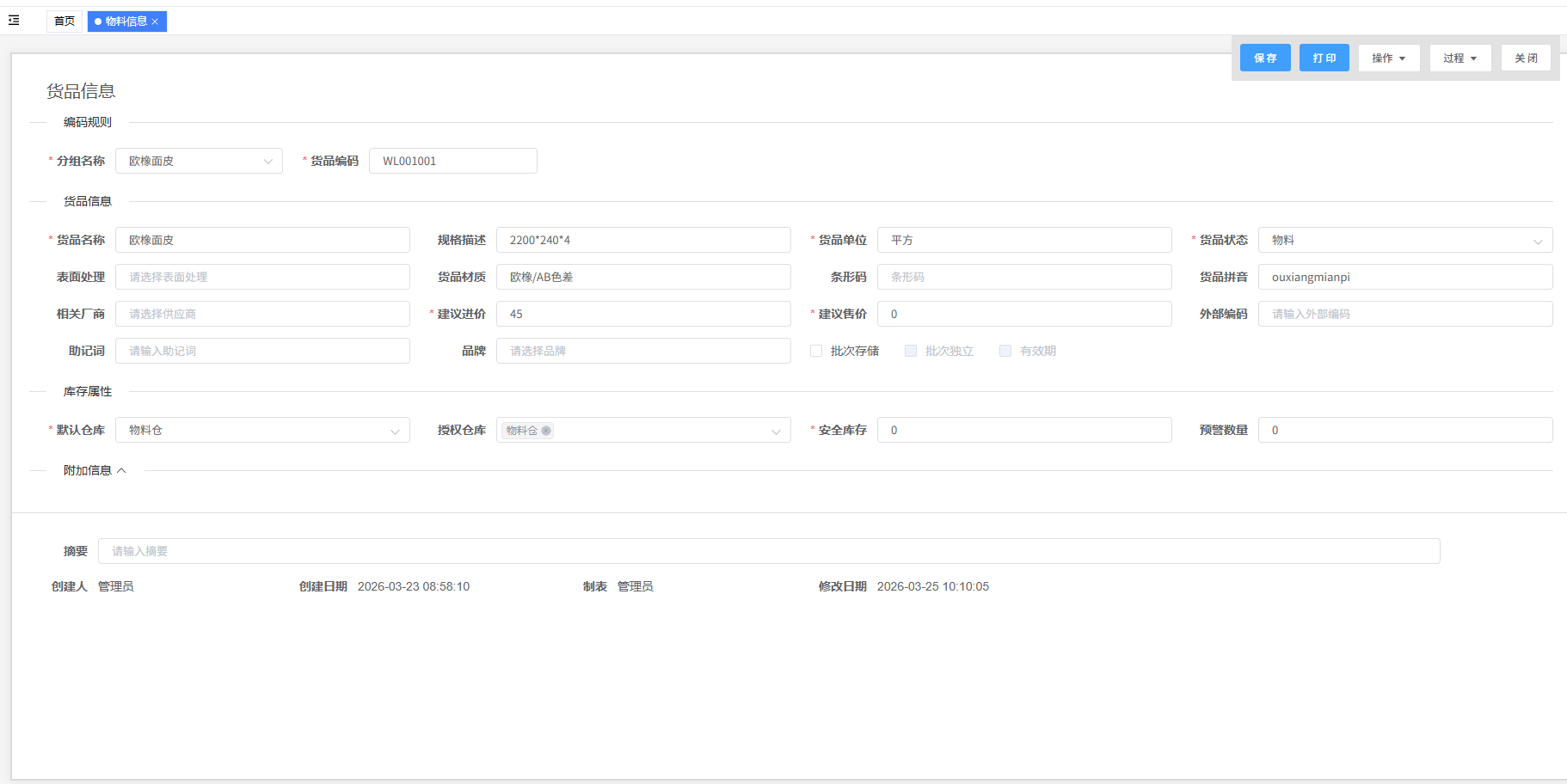Close the 物料信息 tab with its X icon
The width and height of the screenshot is (1567, 784).
point(156,21)
